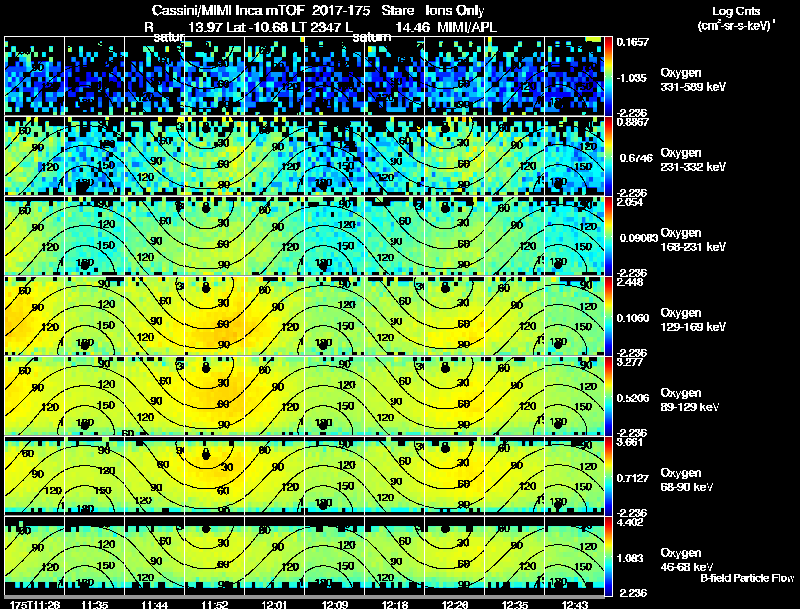
Task: Click the color bar for Oxygen 129-169 keV
Action: coord(608,316)
